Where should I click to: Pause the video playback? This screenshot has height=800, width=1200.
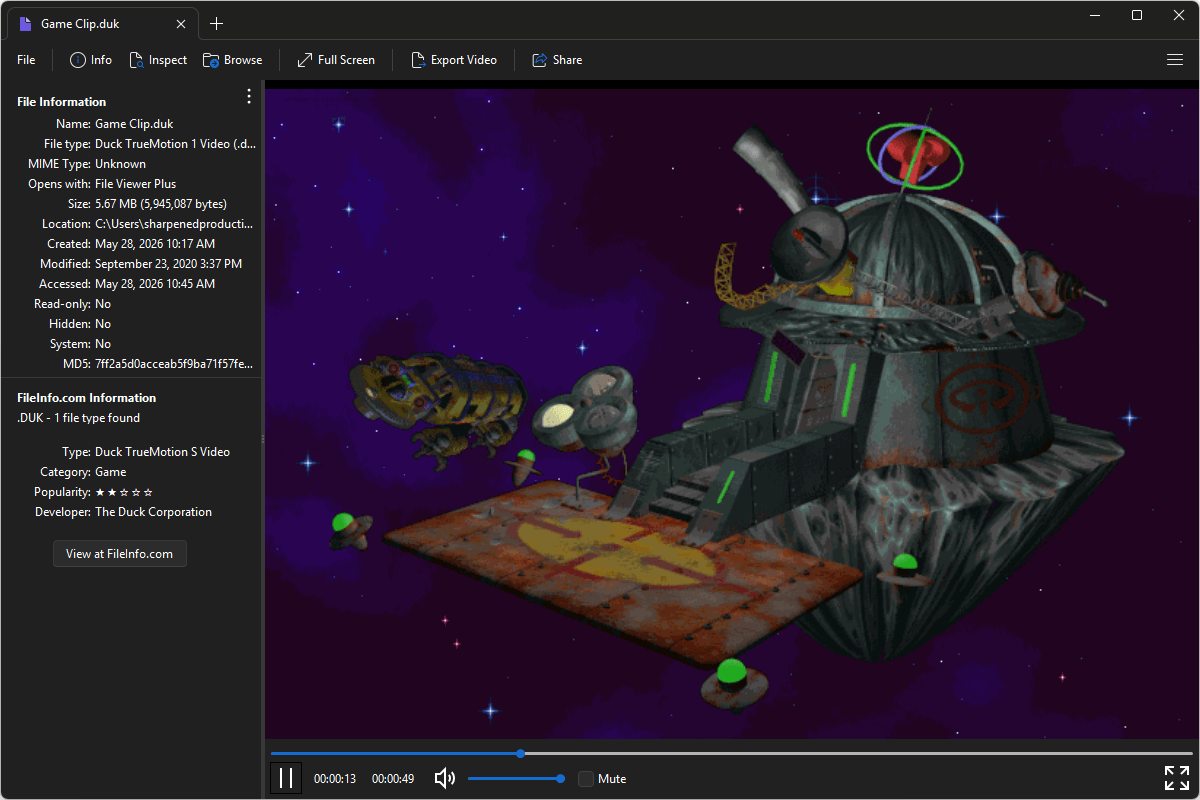(286, 778)
